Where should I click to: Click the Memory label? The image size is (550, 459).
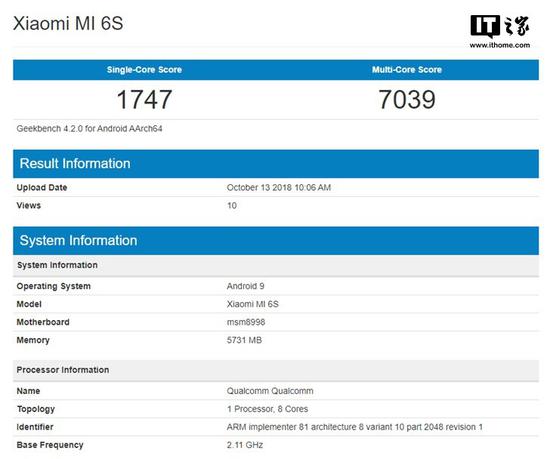(x=33, y=340)
